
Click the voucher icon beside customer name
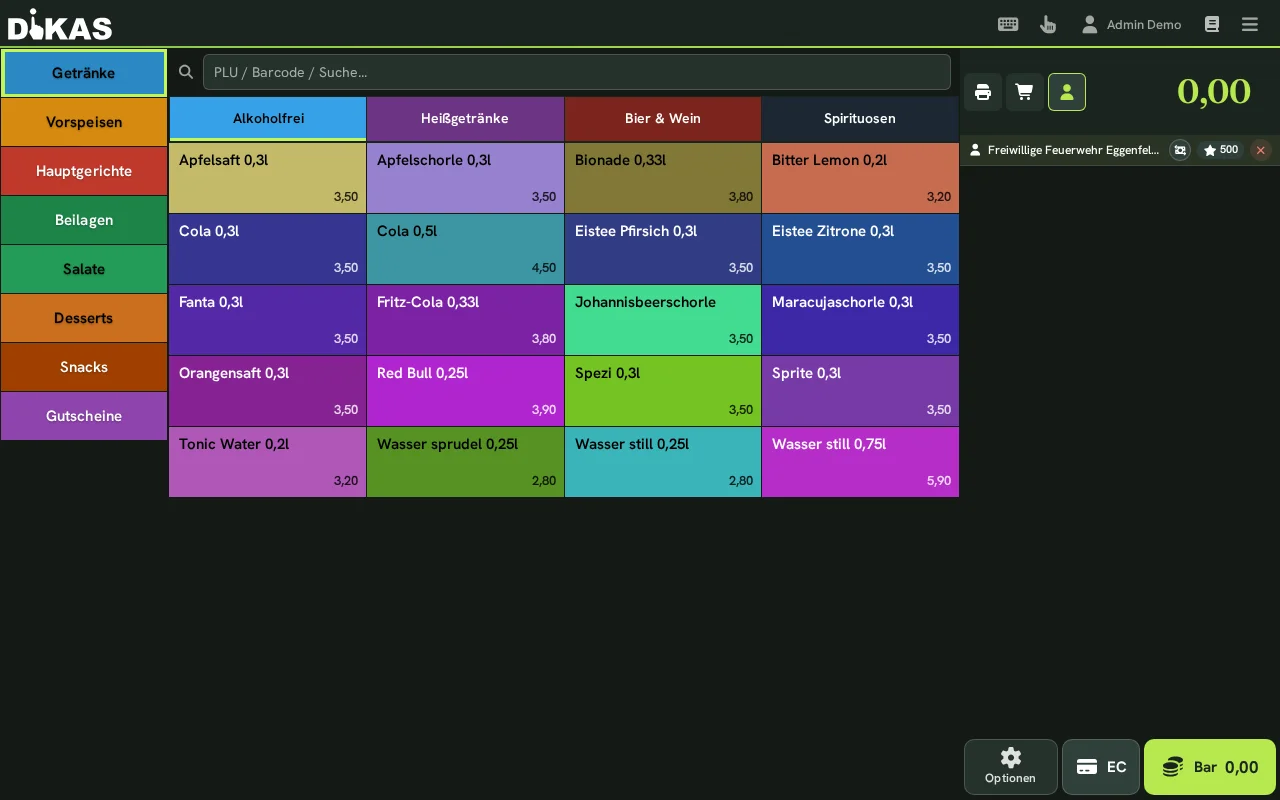[1180, 150]
